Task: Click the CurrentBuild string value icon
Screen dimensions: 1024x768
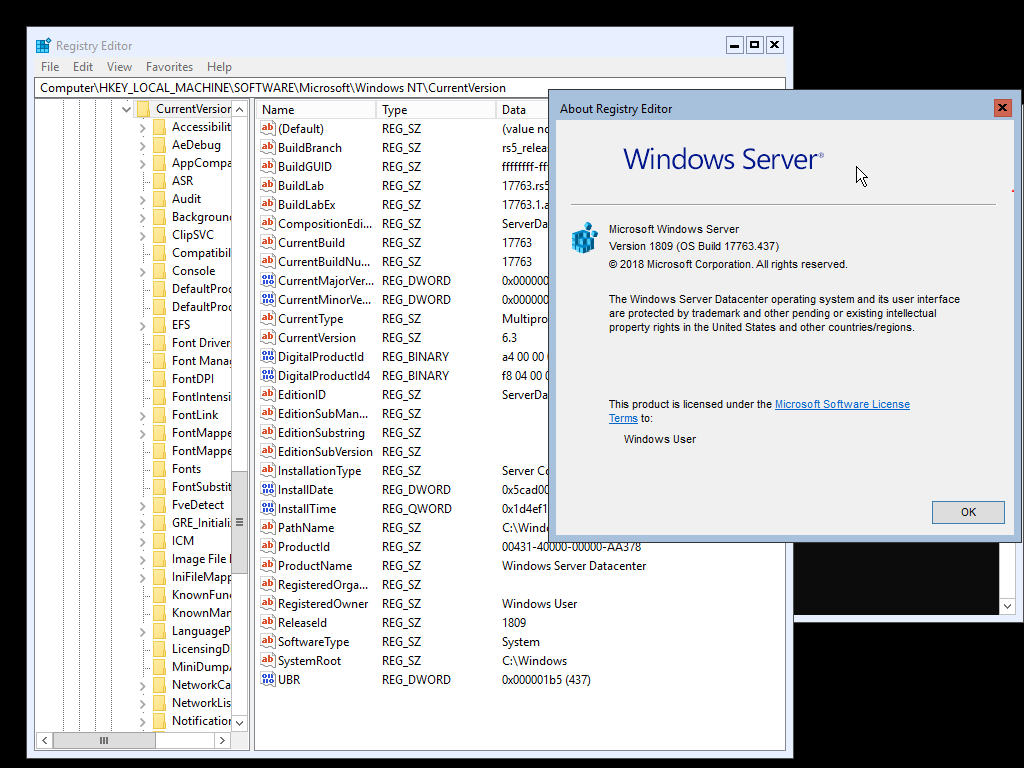Action: click(x=268, y=242)
